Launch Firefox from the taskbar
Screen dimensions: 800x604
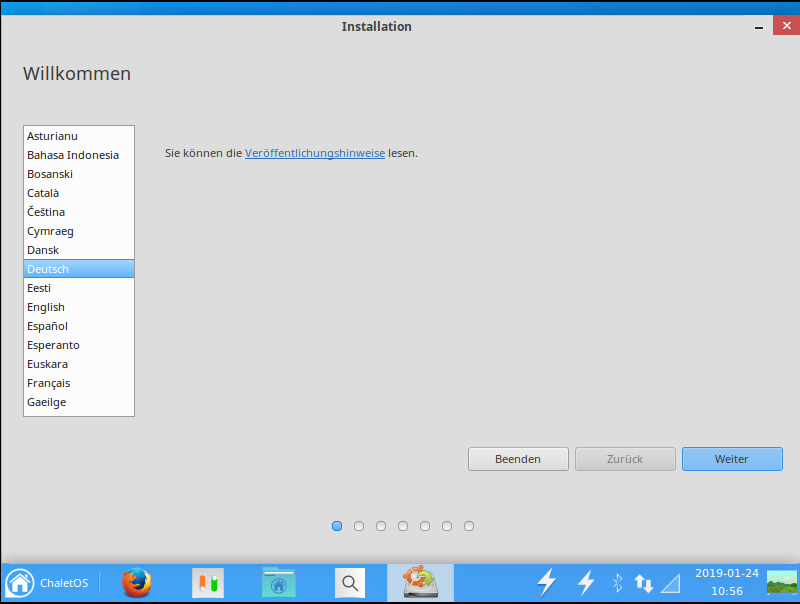click(x=136, y=583)
